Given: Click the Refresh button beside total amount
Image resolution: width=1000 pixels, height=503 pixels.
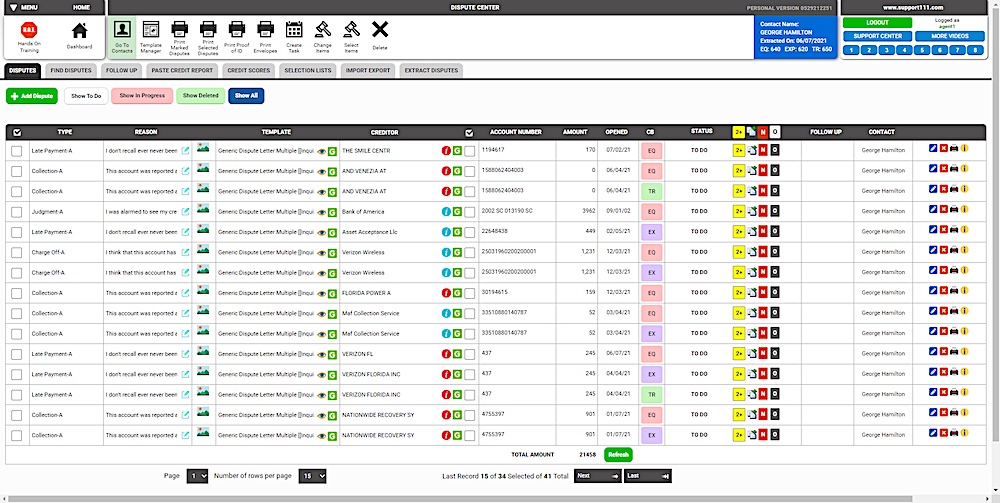Looking at the screenshot, I should 618,455.
